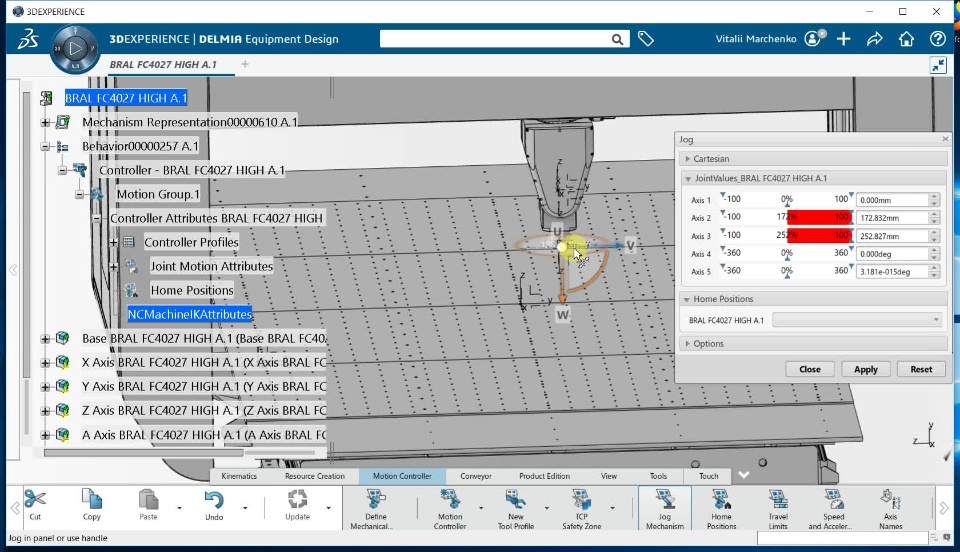Select Motion Group.1 tree item

(158, 194)
